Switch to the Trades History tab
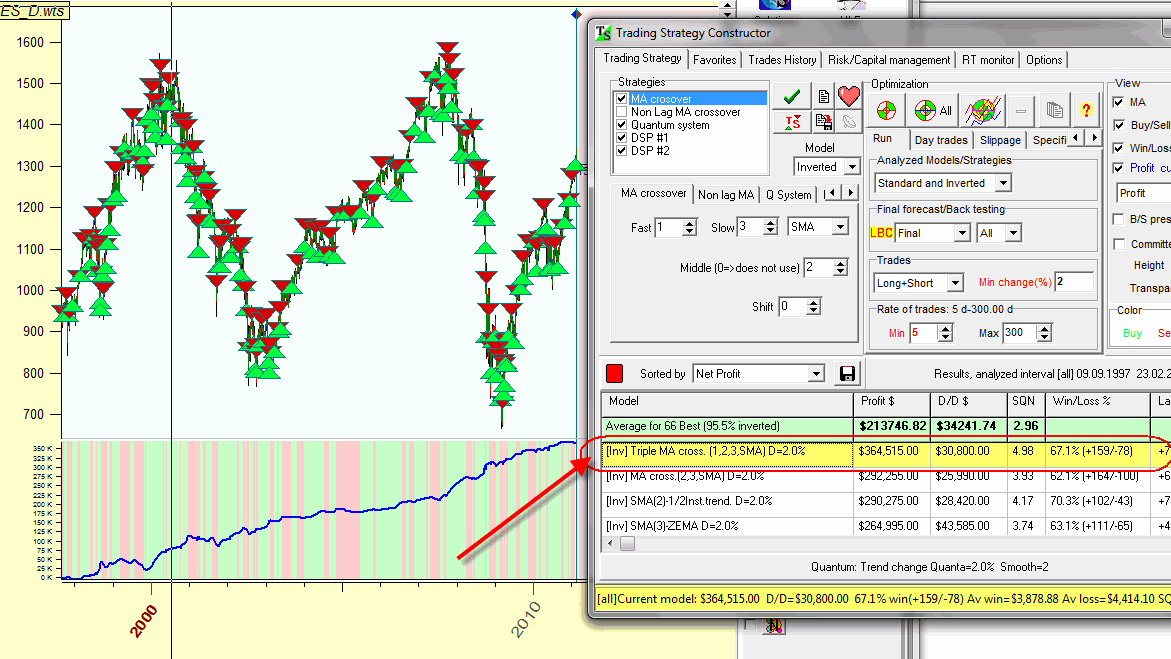Screen dimensions: 1171x659 (782, 59)
